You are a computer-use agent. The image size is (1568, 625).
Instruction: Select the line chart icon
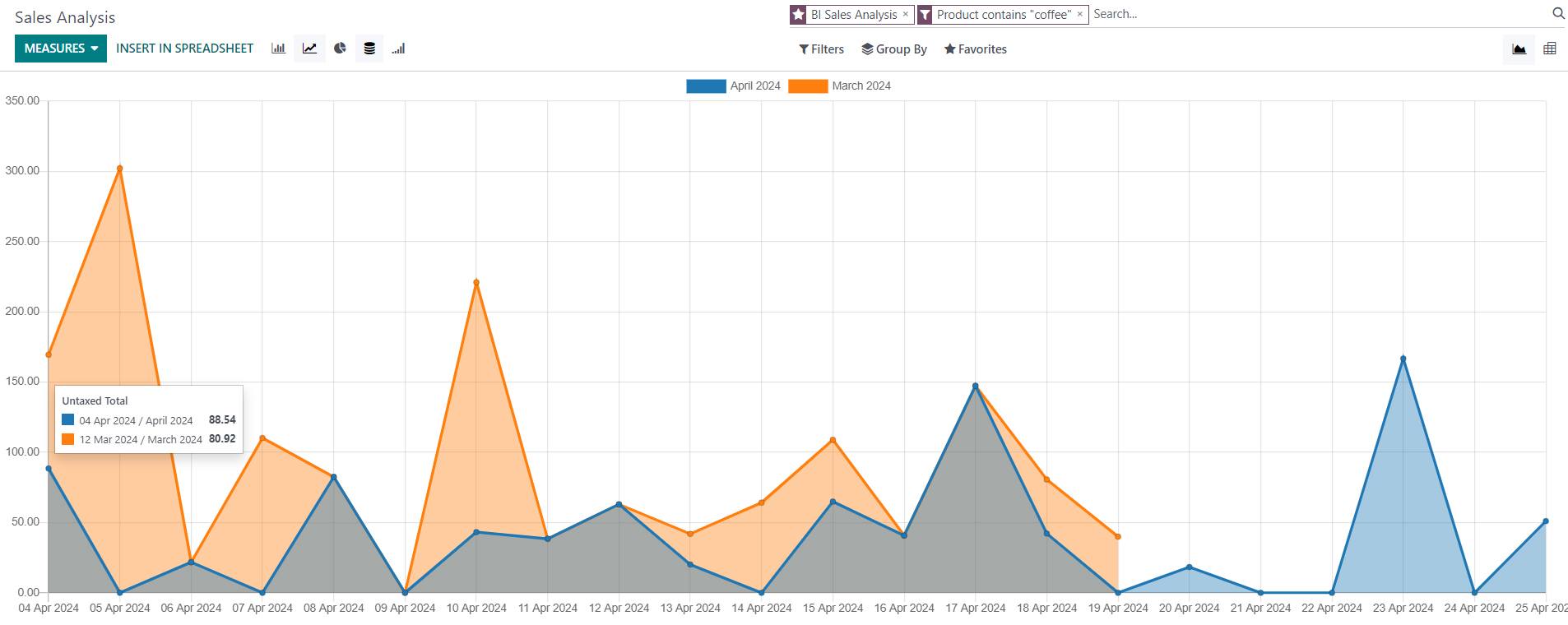(x=309, y=49)
